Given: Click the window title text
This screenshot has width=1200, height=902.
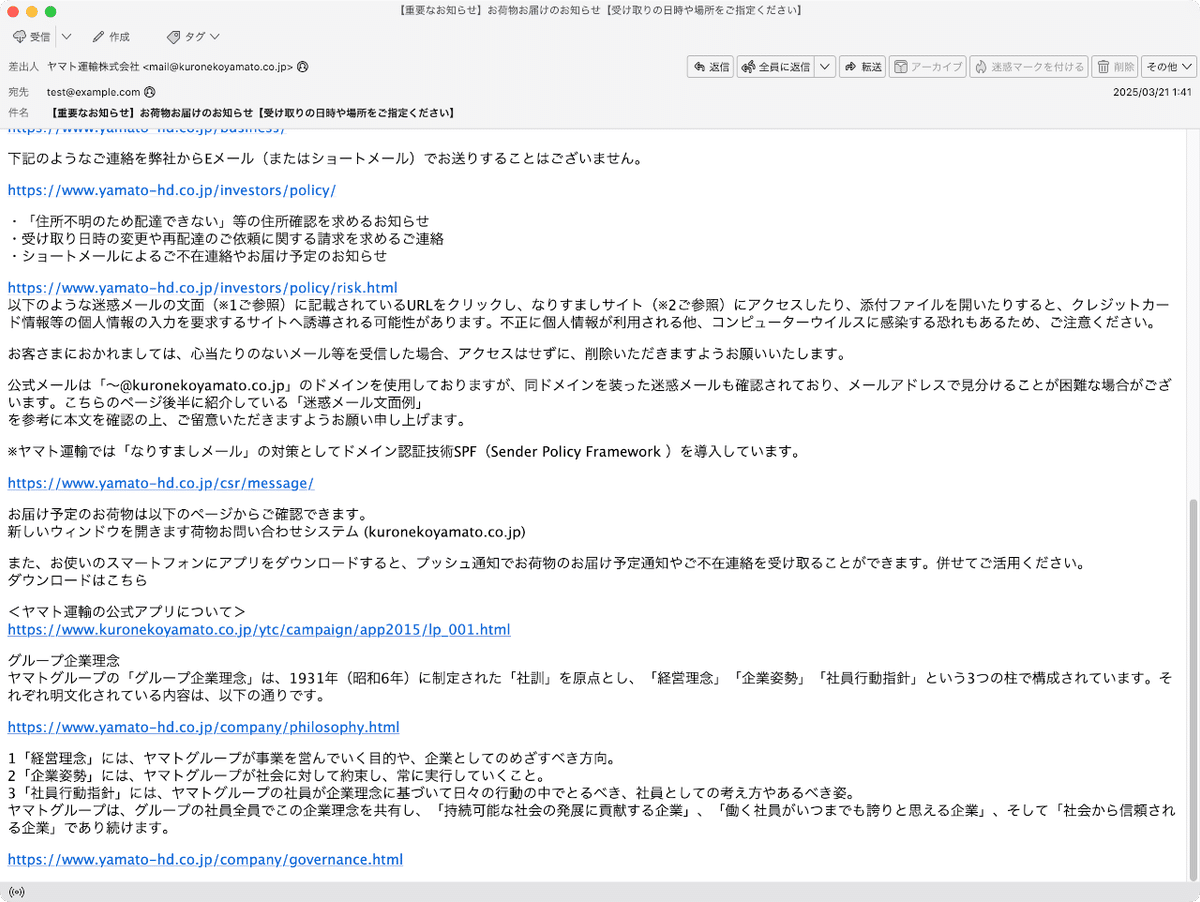Looking at the screenshot, I should pos(599,11).
